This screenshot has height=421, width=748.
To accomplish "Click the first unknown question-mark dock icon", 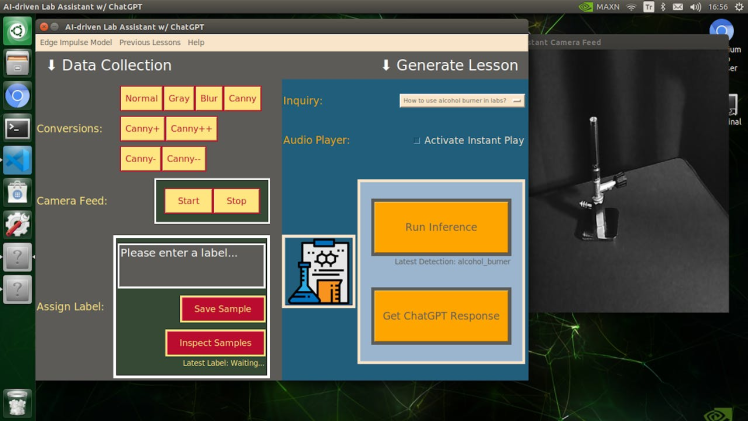I will click(x=18, y=257).
